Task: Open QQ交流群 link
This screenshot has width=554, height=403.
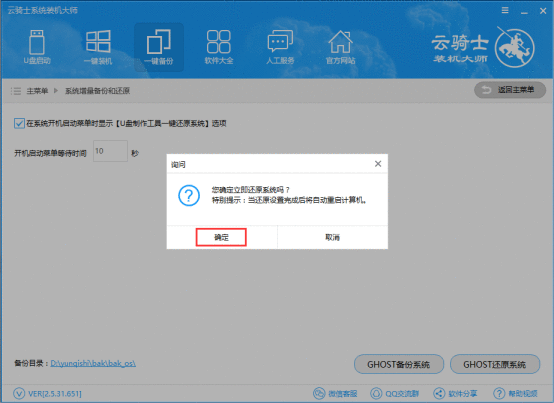Action: click(394, 393)
